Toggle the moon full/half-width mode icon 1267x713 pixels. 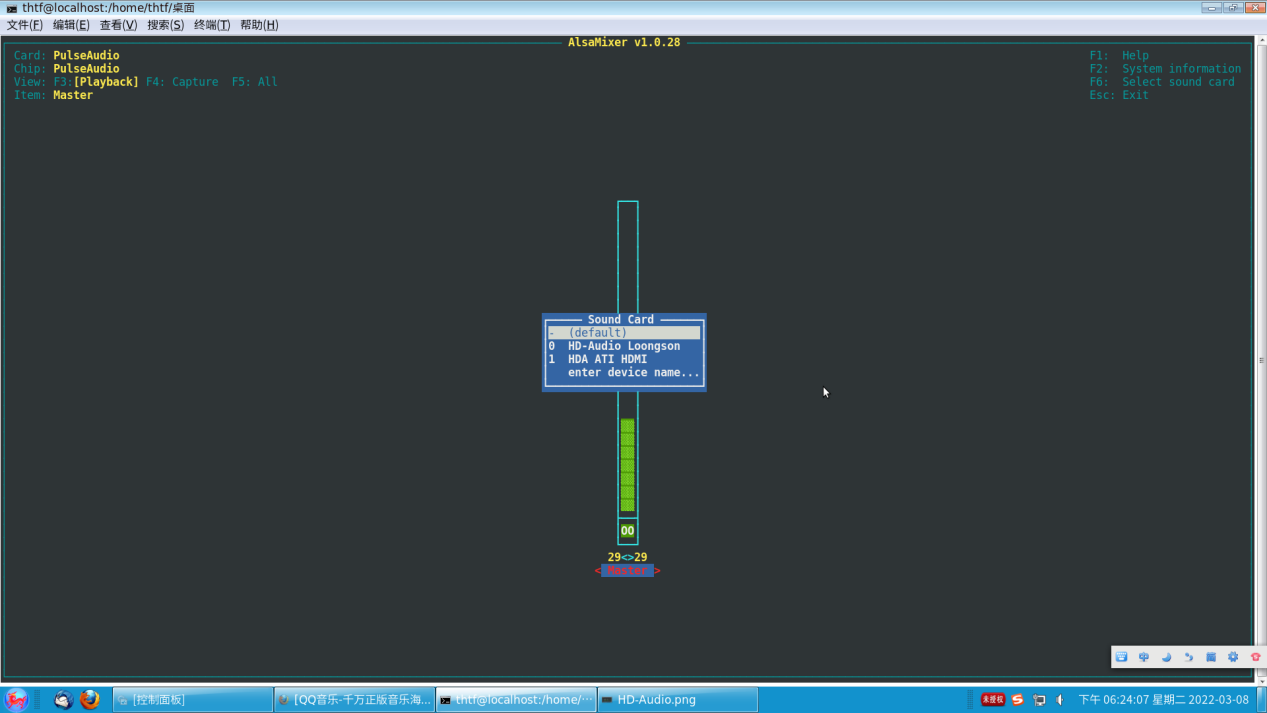[1166, 657]
